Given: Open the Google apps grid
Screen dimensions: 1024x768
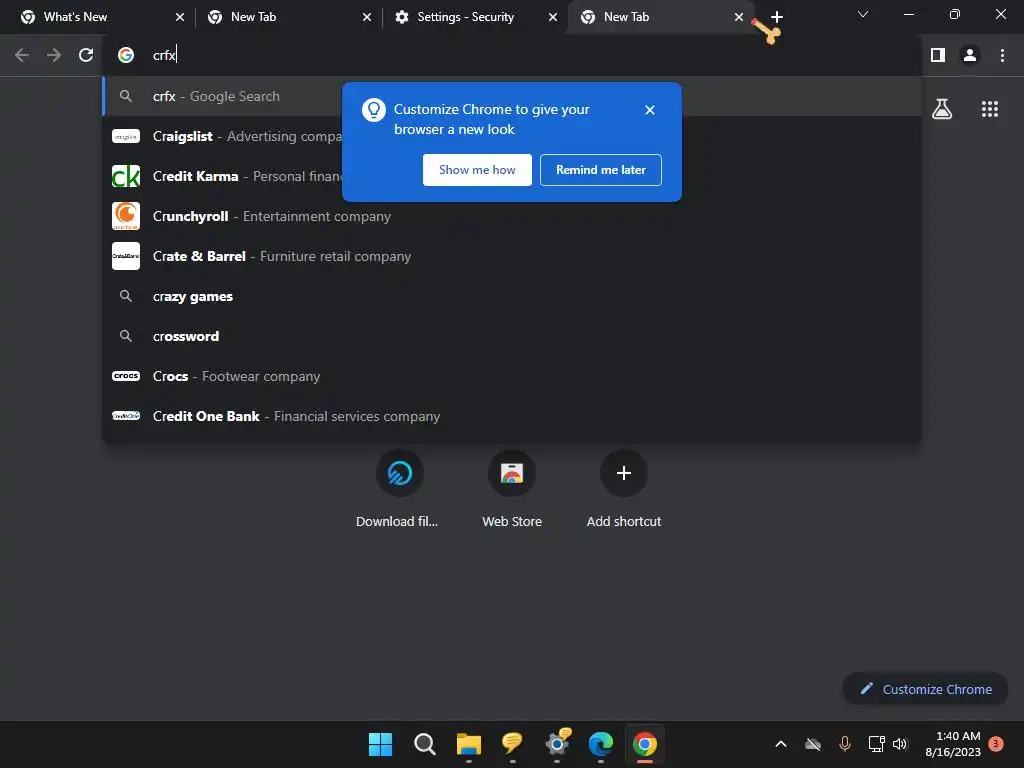Looking at the screenshot, I should (x=990, y=109).
